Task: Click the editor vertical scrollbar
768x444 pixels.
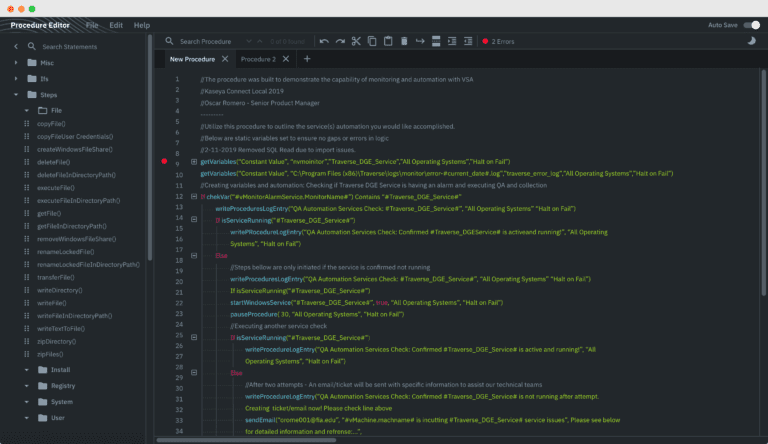Action: click(x=763, y=182)
